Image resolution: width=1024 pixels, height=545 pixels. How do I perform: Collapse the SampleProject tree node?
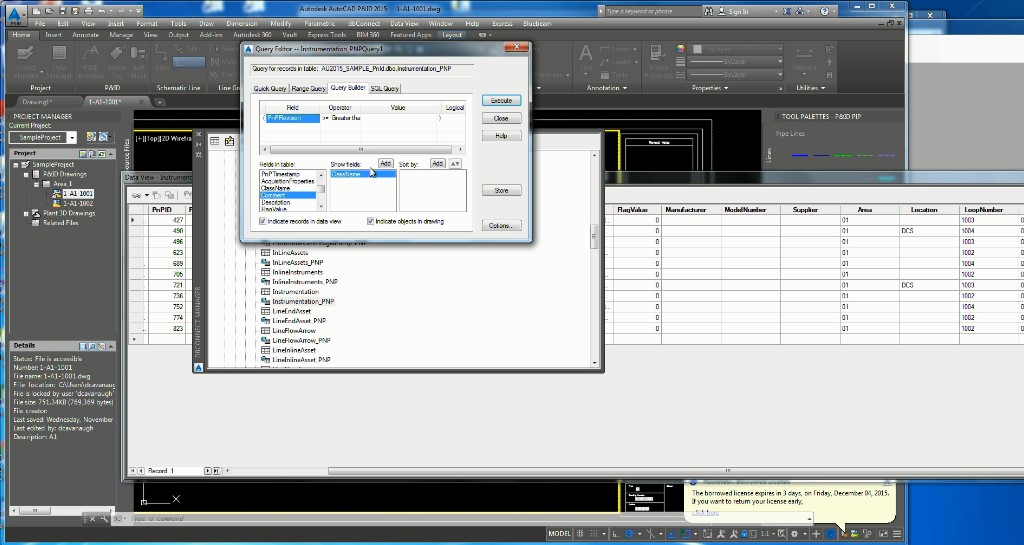16,165
